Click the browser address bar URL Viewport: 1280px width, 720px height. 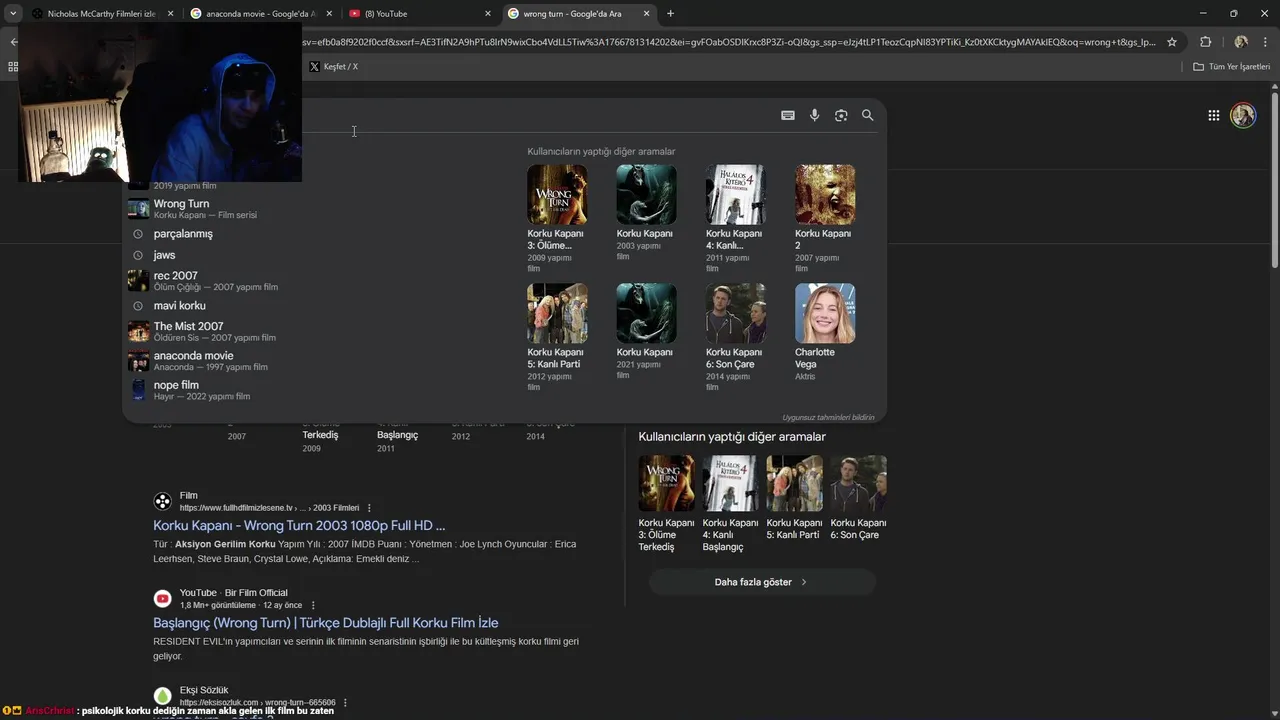[x=730, y=42]
